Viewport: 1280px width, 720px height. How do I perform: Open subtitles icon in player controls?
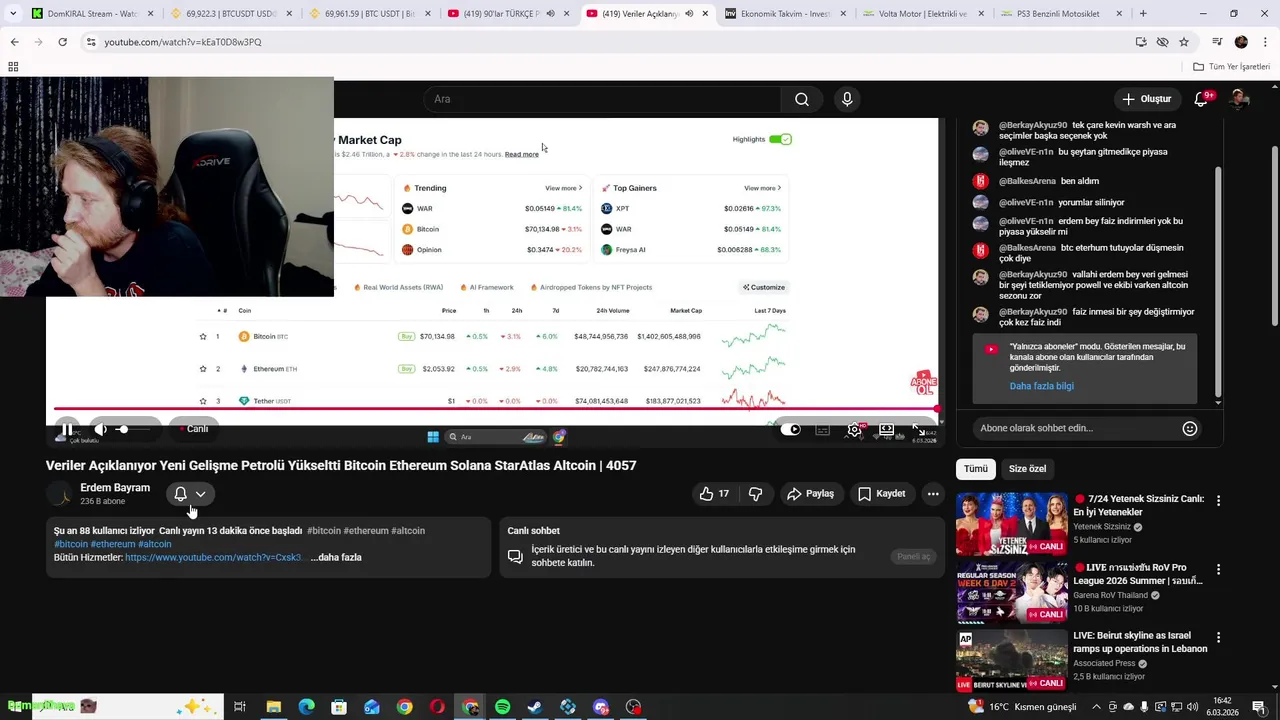(x=822, y=430)
